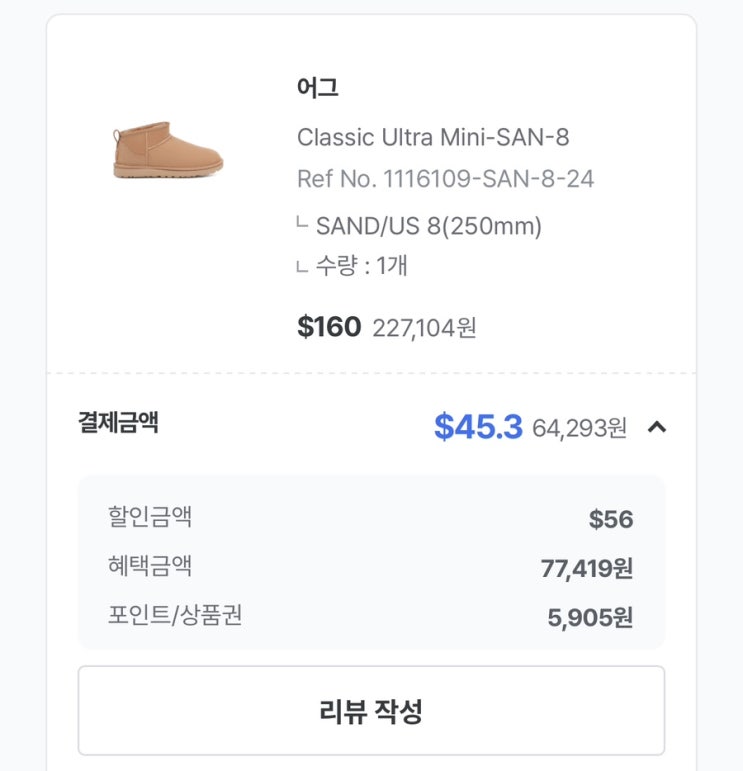The image size is (743, 771).
Task: Click the 리뷰 작성 button
Action: (x=371, y=711)
